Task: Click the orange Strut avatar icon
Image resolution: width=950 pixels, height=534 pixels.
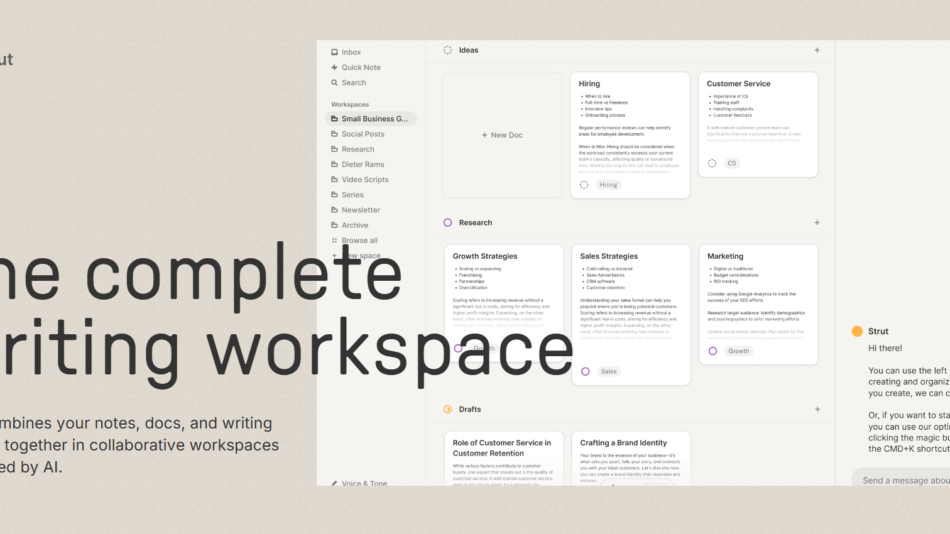Action: click(x=856, y=331)
